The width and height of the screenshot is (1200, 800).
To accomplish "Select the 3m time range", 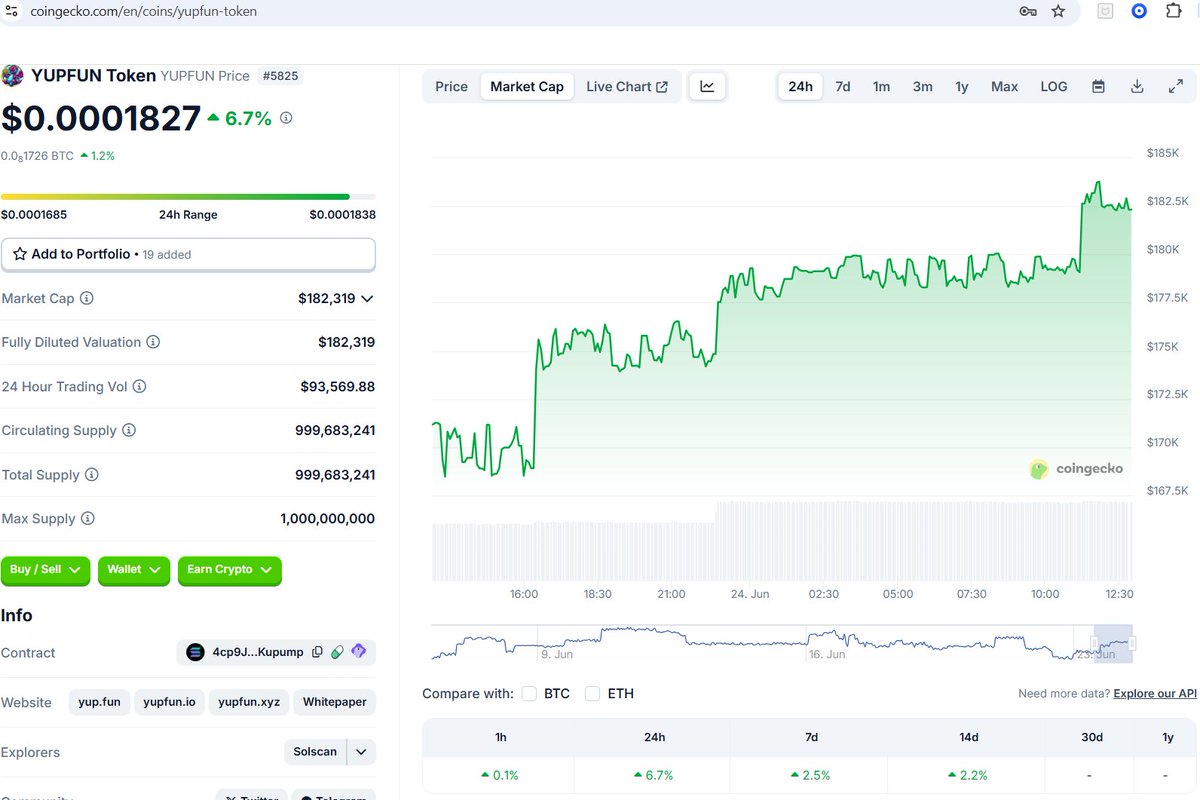I will point(922,87).
